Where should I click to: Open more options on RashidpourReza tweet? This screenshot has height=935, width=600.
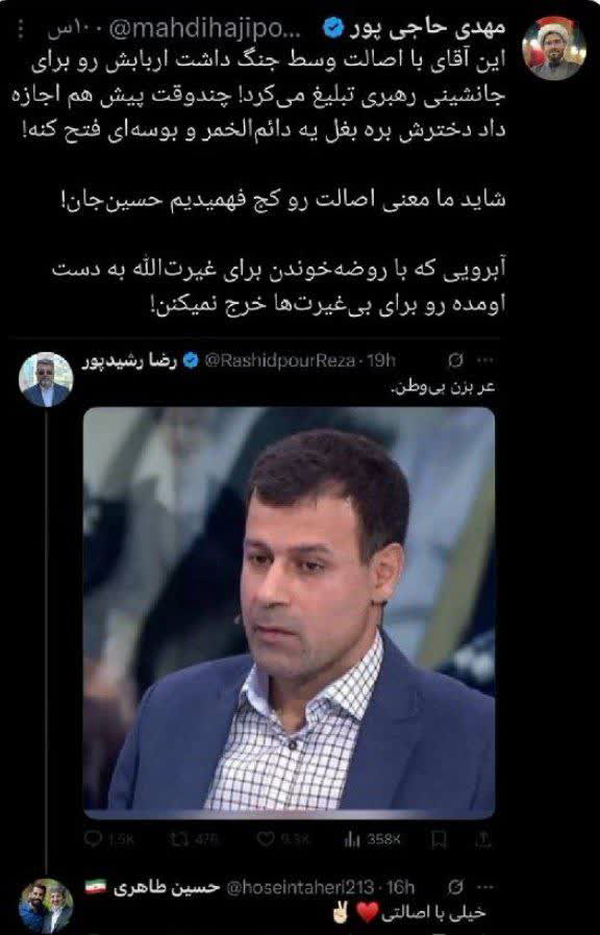coord(485,361)
